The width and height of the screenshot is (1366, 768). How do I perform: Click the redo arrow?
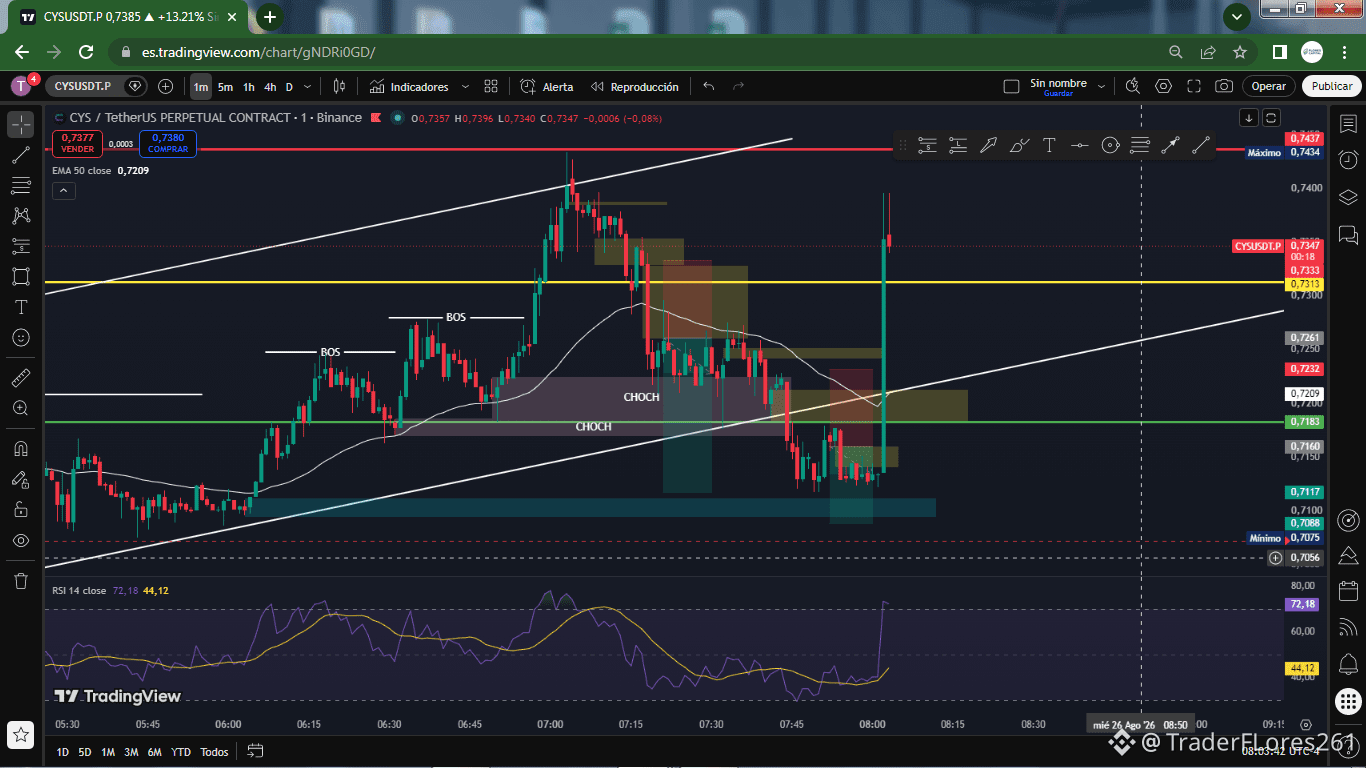coord(739,87)
